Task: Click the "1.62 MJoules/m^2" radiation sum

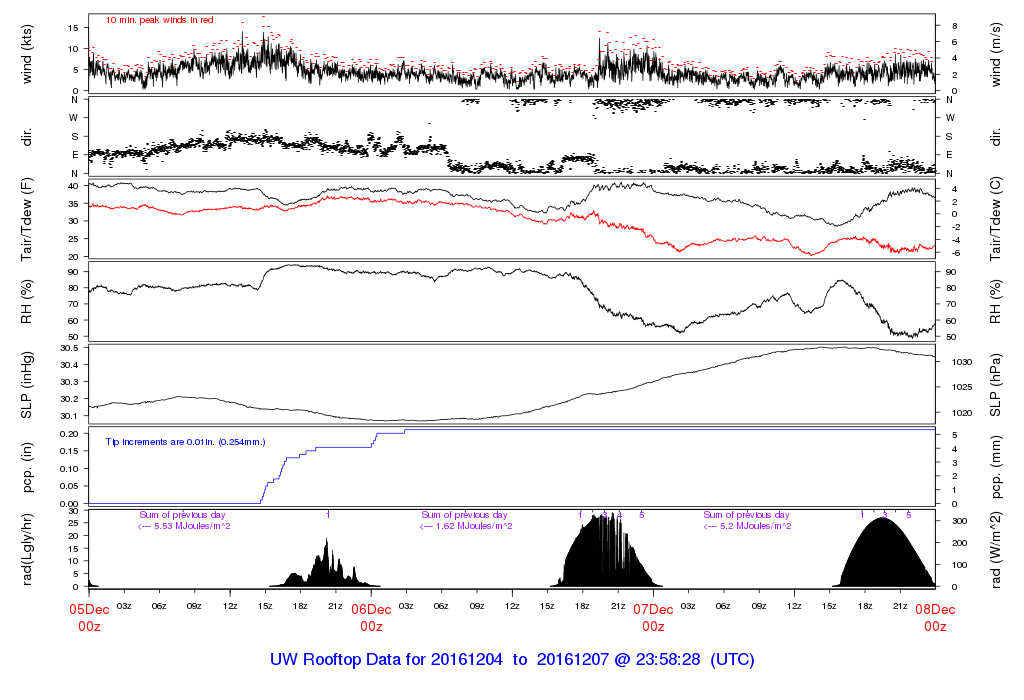Action: pos(473,526)
